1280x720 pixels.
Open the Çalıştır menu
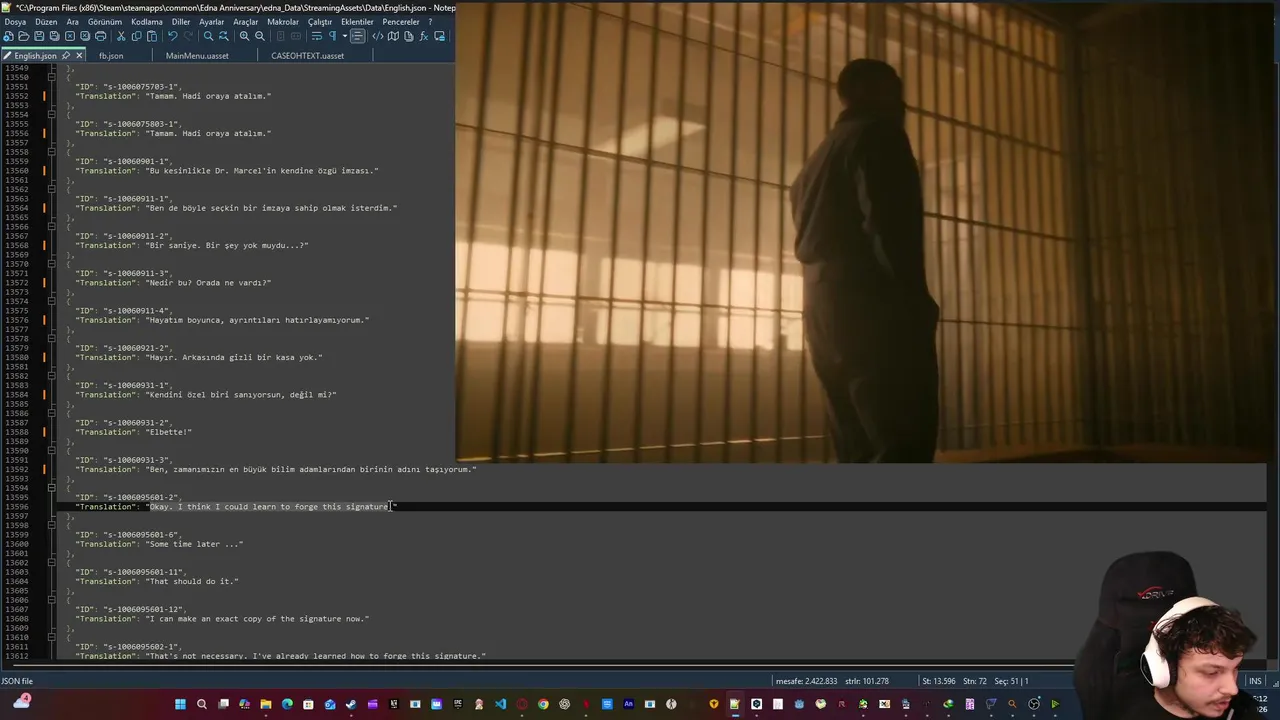click(x=320, y=22)
